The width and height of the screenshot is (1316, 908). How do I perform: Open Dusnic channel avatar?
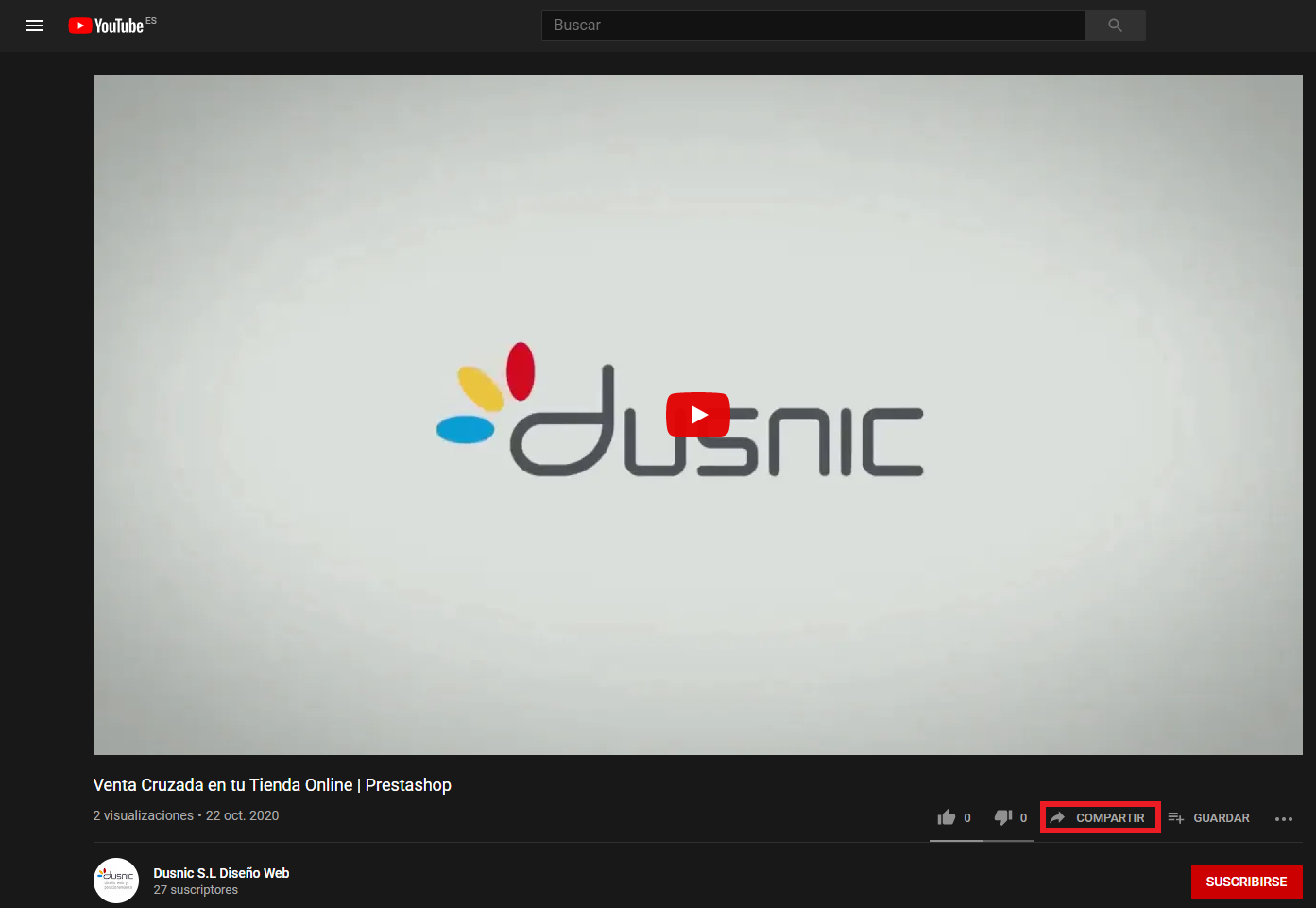click(x=116, y=881)
